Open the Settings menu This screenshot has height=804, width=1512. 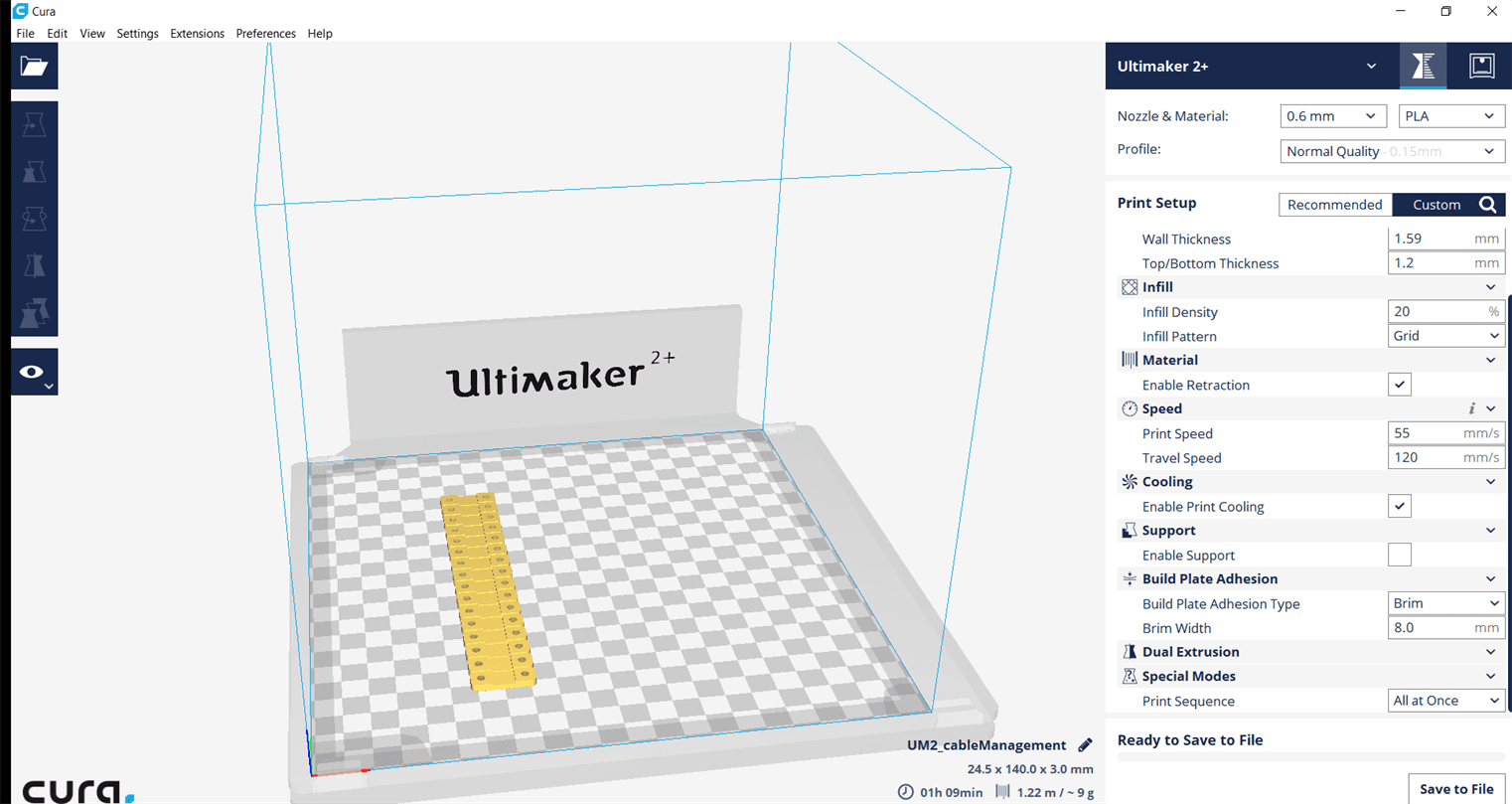[137, 34]
